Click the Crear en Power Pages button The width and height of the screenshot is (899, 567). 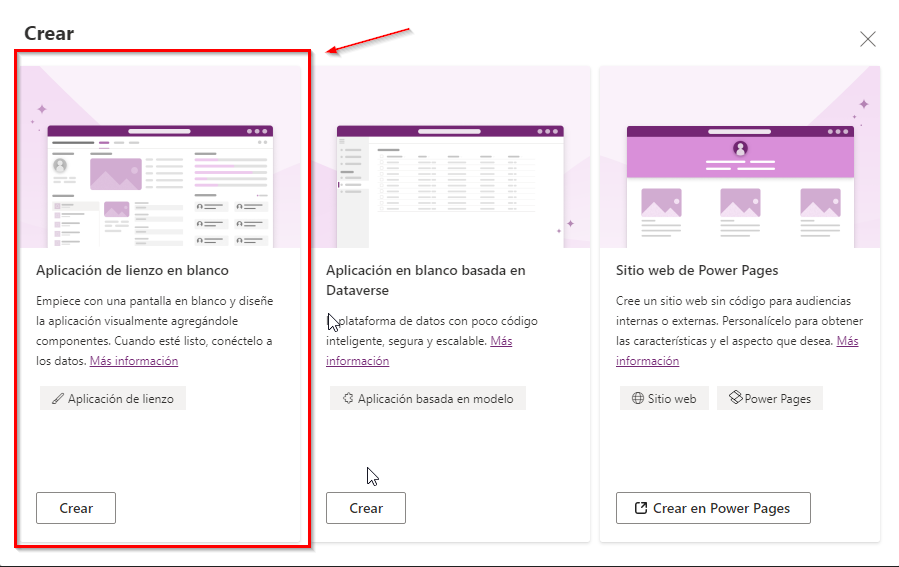[713, 508]
